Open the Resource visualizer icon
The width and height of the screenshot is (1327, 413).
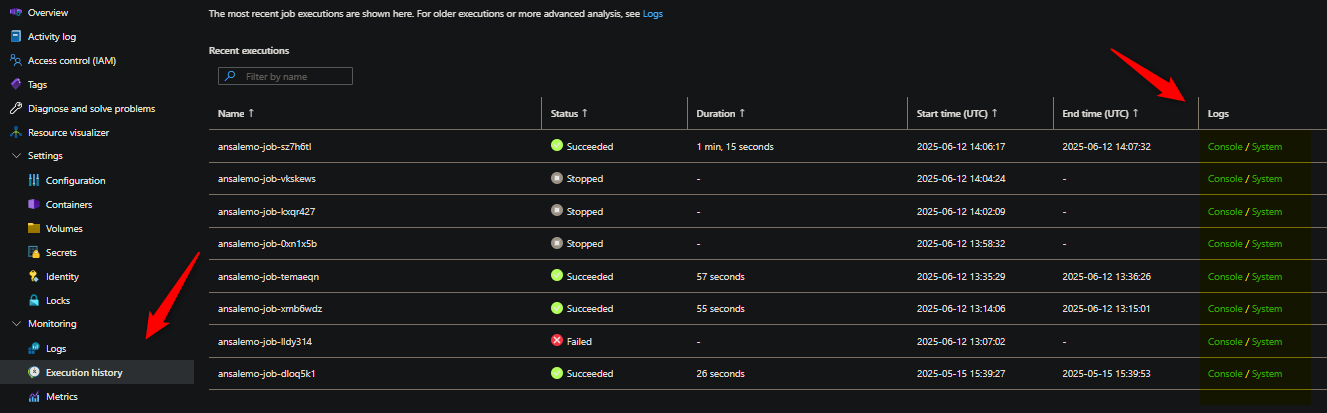click(x=15, y=132)
